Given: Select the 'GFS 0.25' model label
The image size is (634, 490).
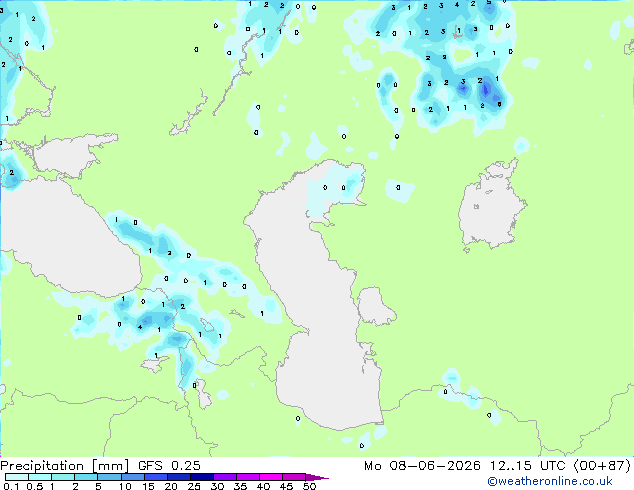Looking at the screenshot, I should tap(169, 466).
